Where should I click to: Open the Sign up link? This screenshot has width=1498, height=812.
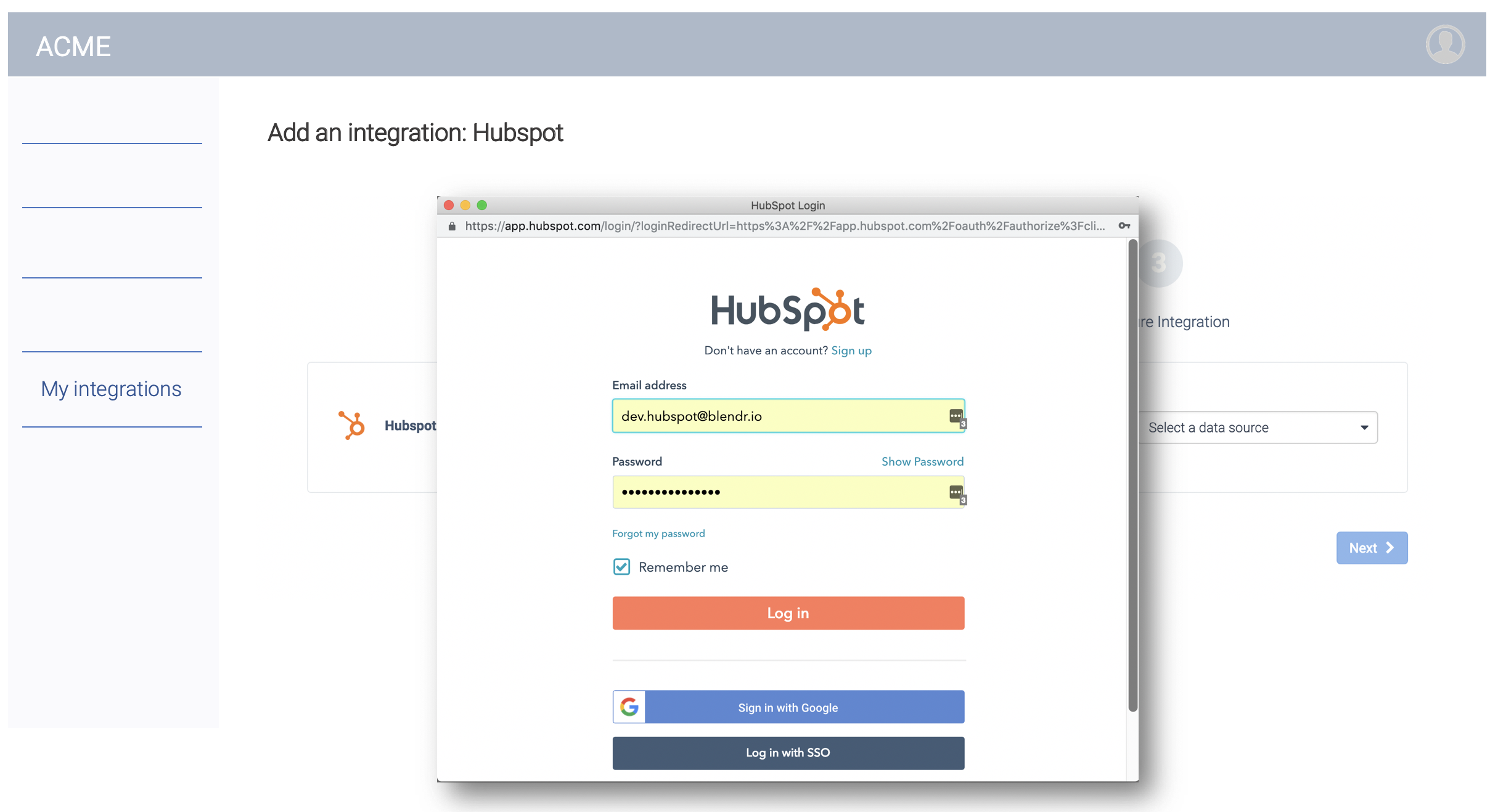(x=851, y=351)
